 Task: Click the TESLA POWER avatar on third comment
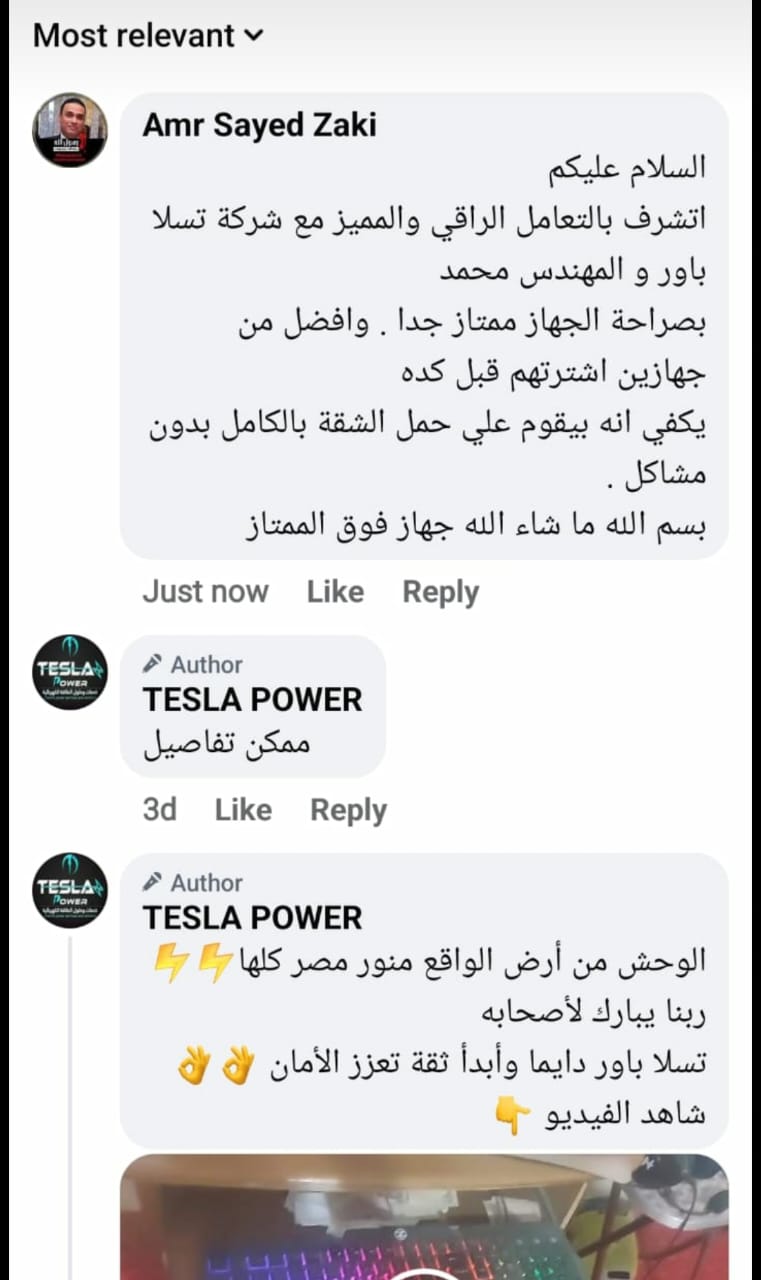(68, 889)
